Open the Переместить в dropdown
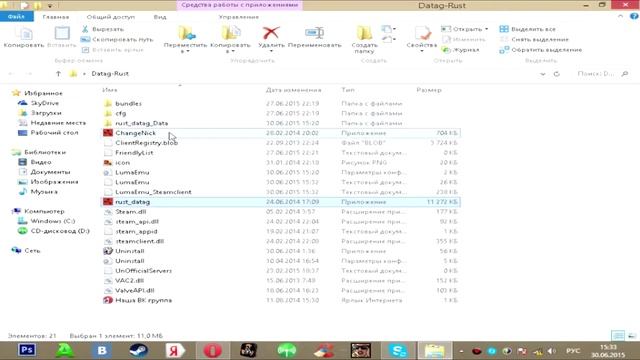 click(185, 40)
